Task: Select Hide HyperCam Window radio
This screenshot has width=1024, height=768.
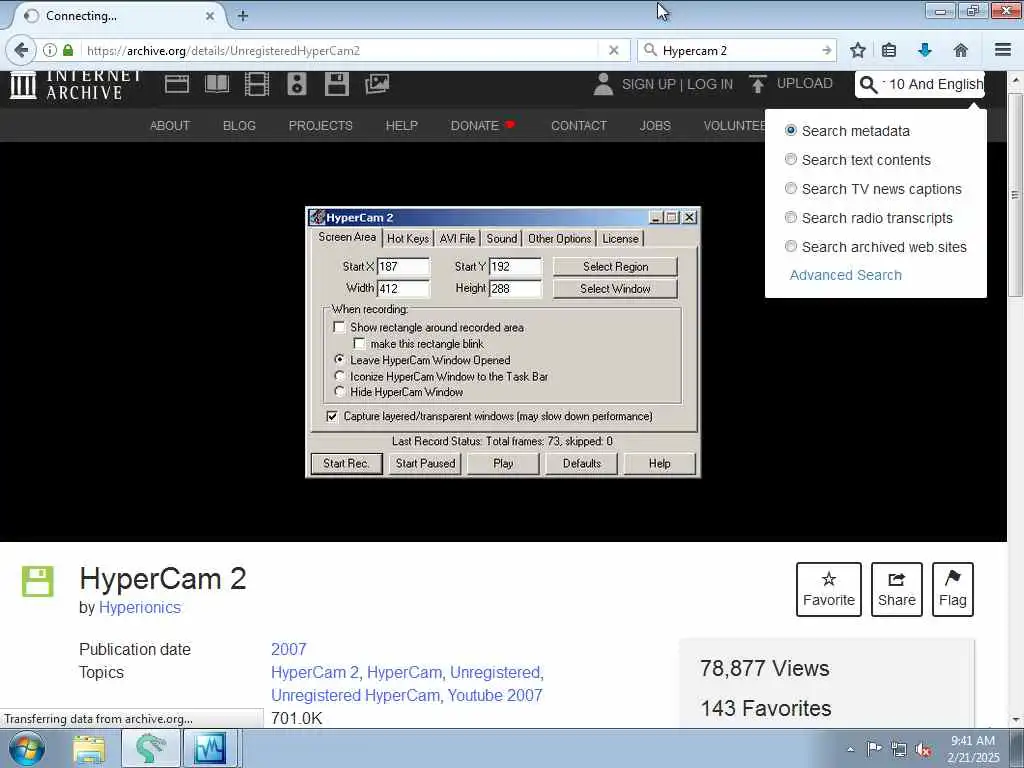Action: point(339,391)
